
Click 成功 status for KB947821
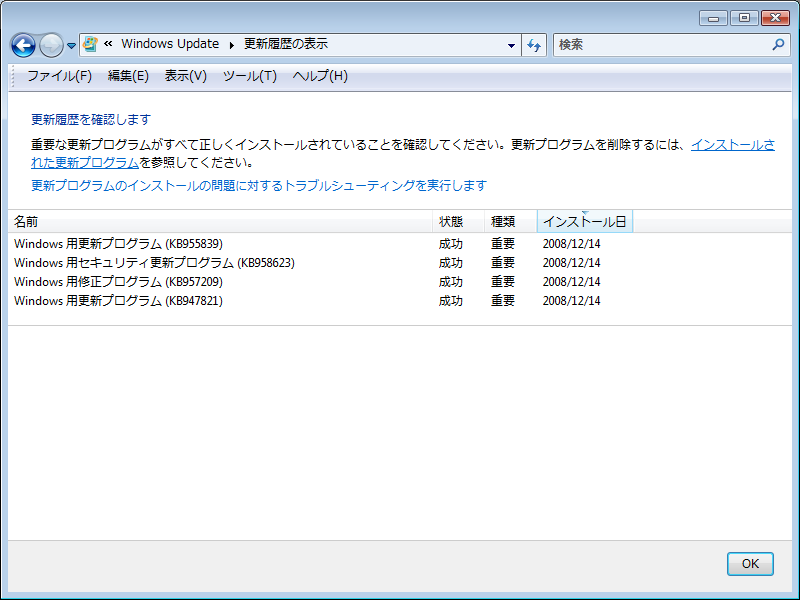click(x=451, y=301)
